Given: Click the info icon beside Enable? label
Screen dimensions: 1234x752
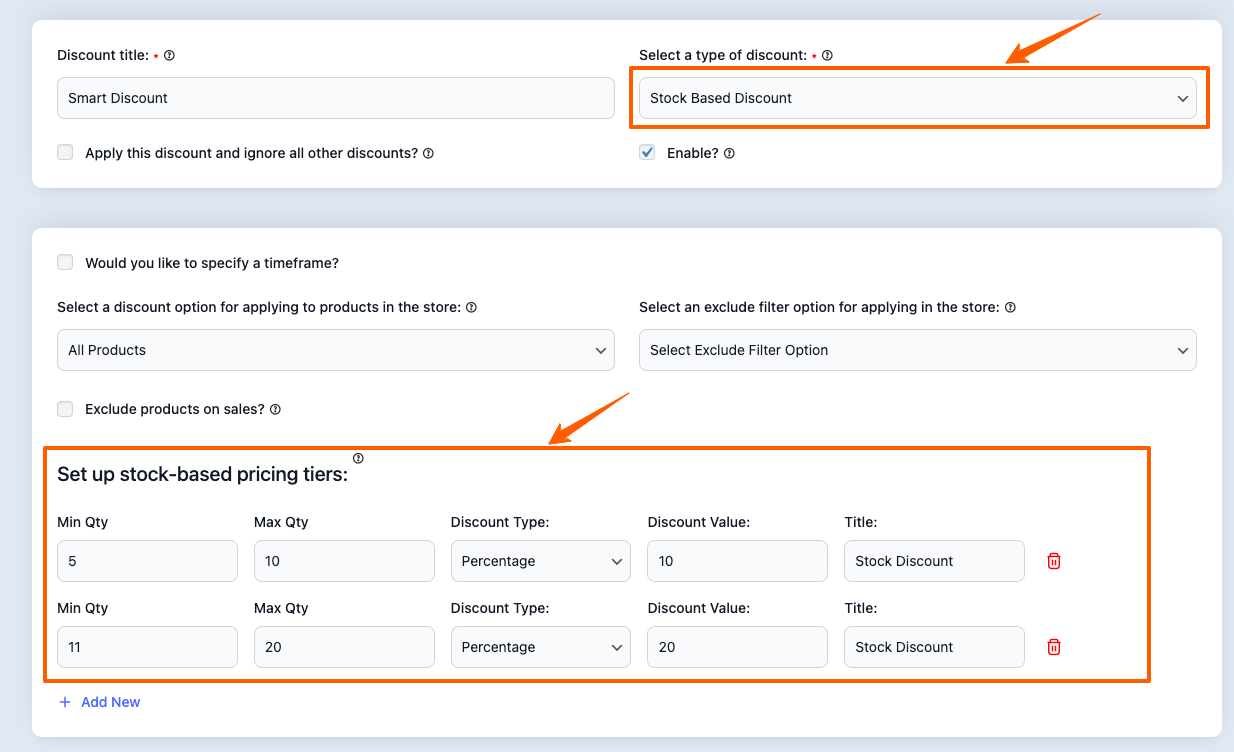Looking at the screenshot, I should pos(729,154).
